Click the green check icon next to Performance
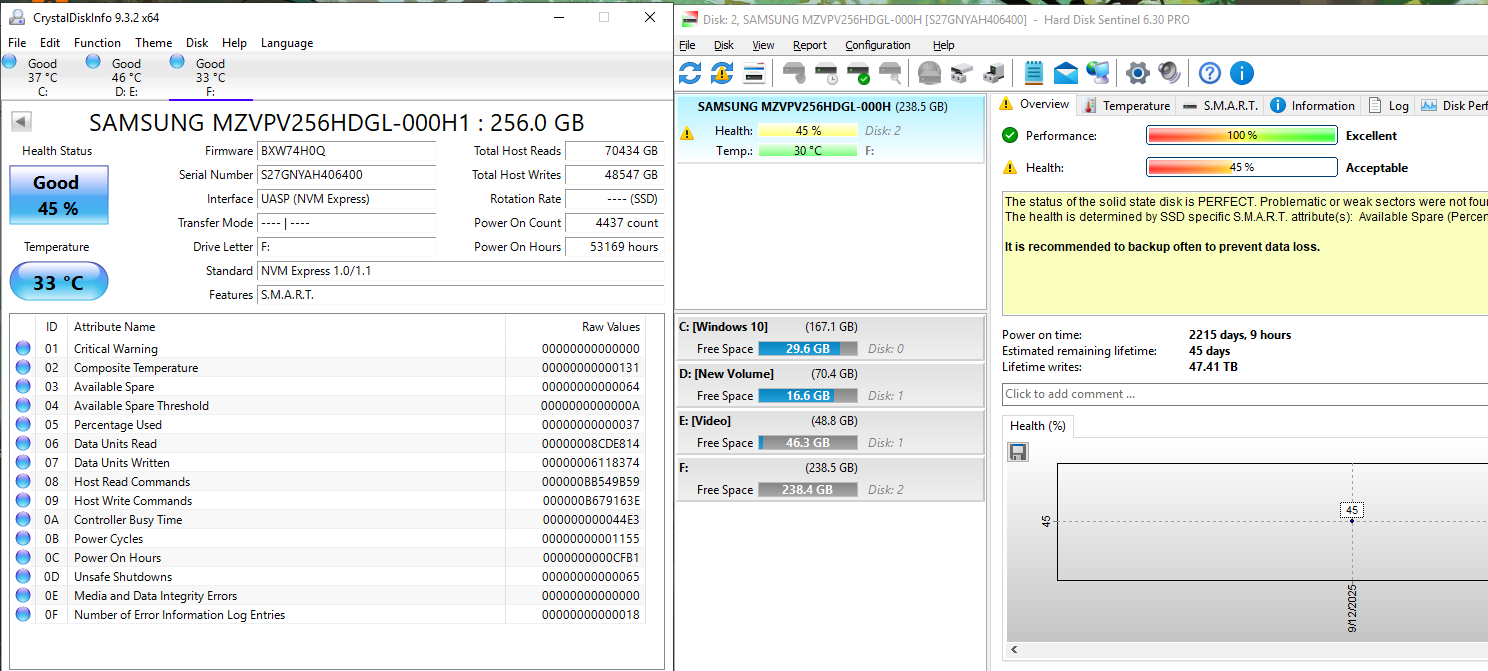 [x=1010, y=135]
